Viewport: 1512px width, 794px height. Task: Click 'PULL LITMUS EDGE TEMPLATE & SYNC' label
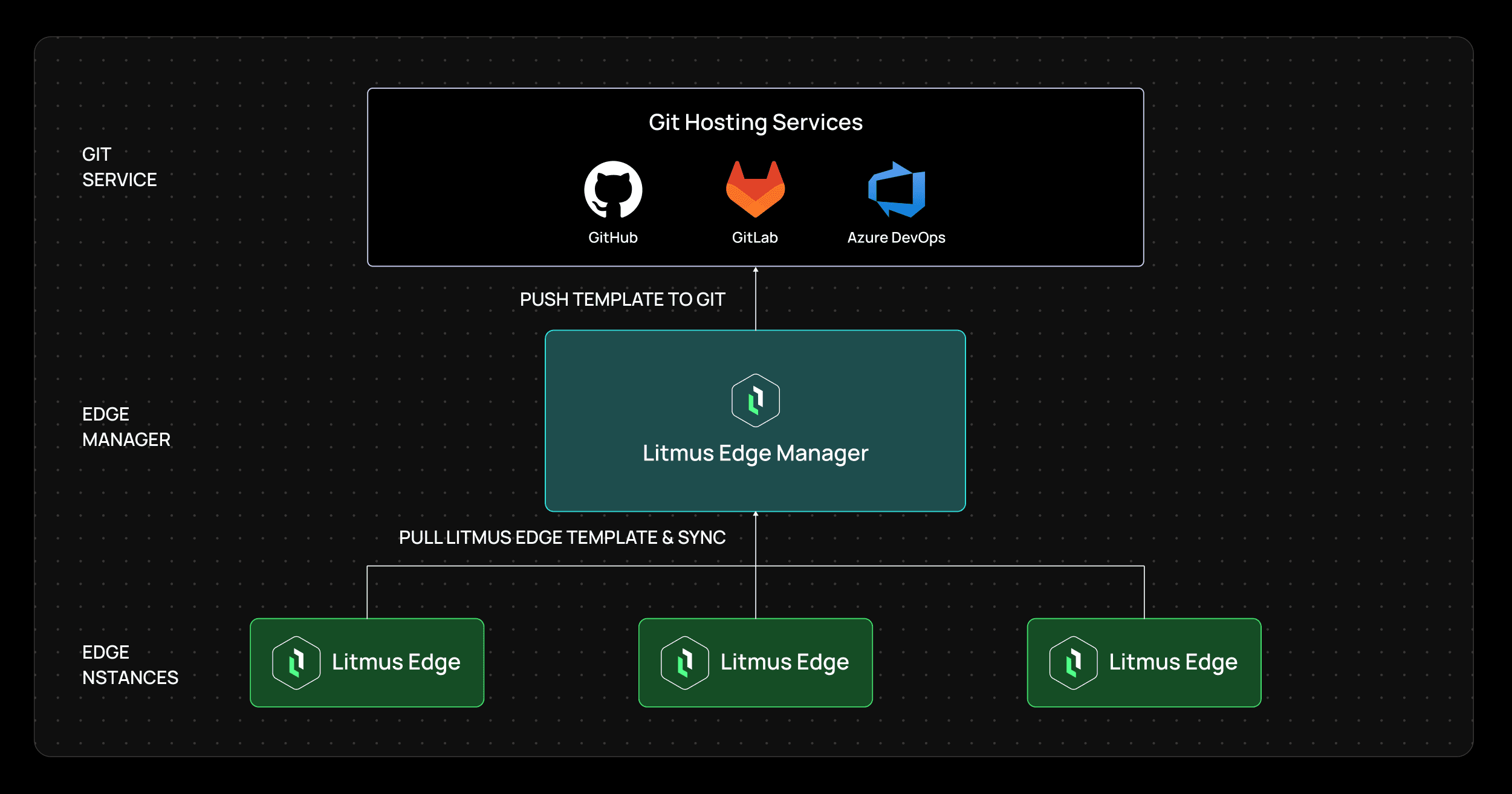pyautogui.click(x=562, y=537)
